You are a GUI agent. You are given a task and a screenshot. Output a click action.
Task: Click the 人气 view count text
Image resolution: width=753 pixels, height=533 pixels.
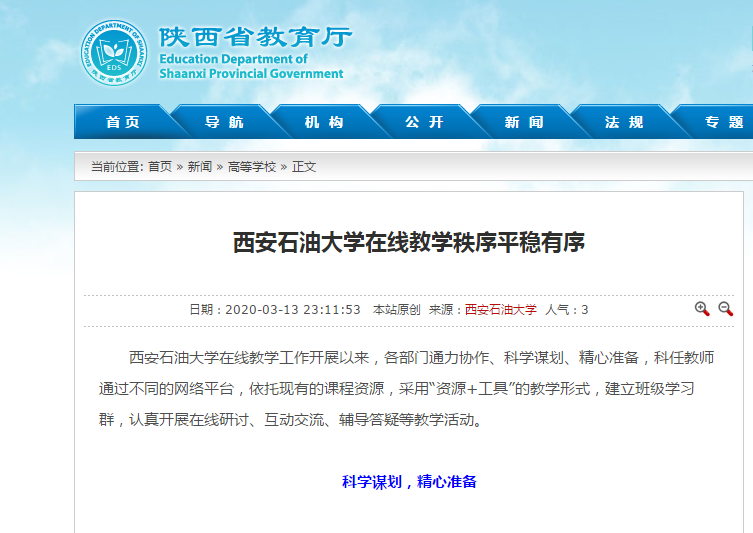tap(566, 310)
